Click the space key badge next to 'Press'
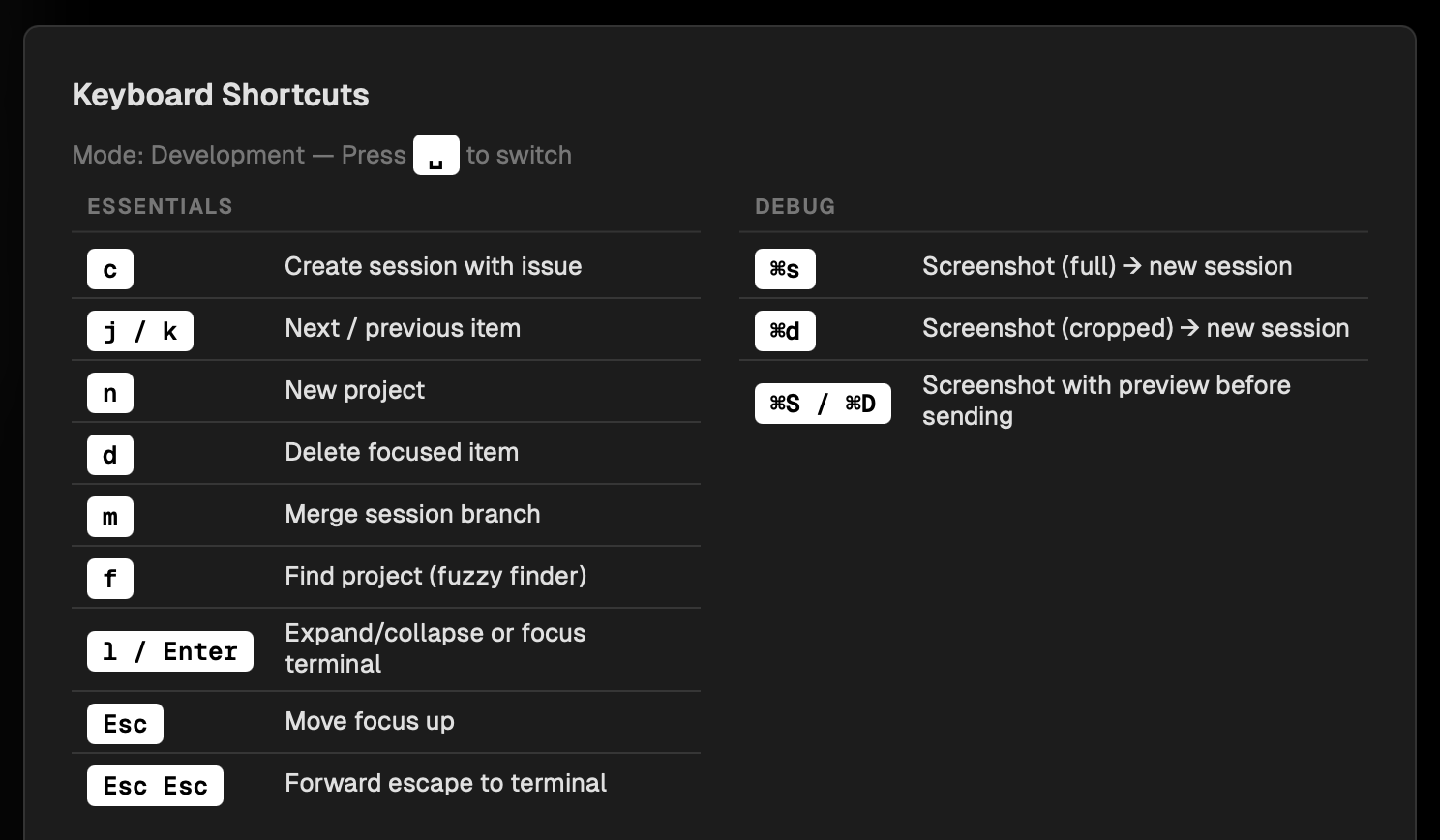The height and width of the screenshot is (840, 1440). click(436, 155)
